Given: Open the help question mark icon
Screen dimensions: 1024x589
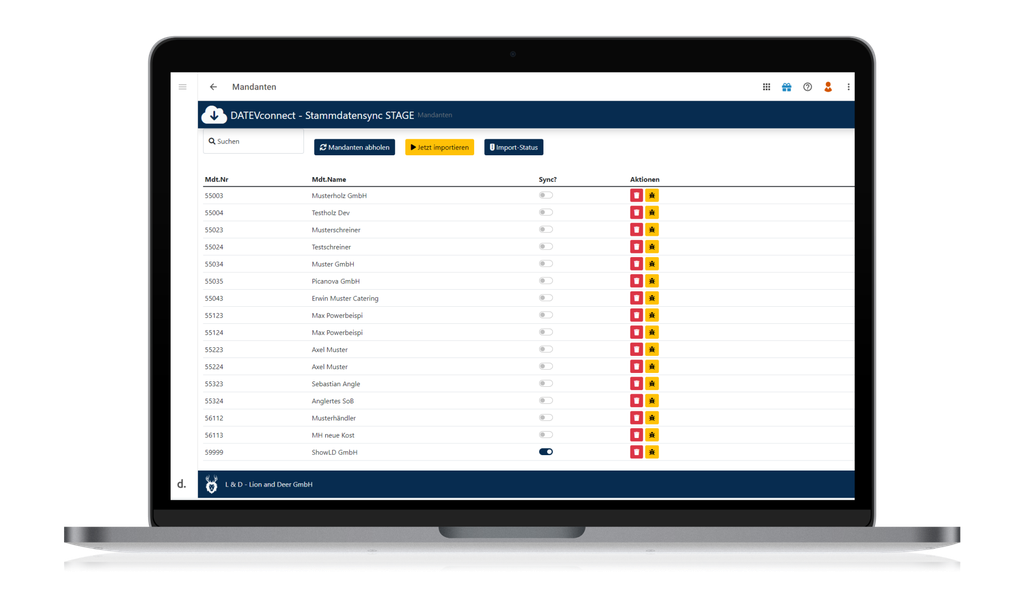Looking at the screenshot, I should 808,87.
